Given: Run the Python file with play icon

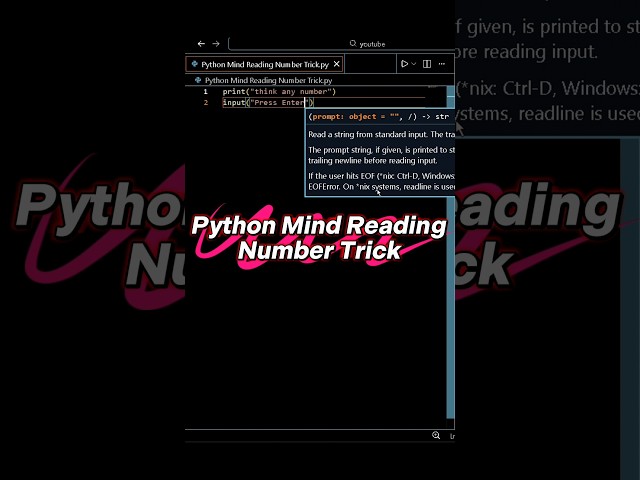Looking at the screenshot, I should 404,64.
